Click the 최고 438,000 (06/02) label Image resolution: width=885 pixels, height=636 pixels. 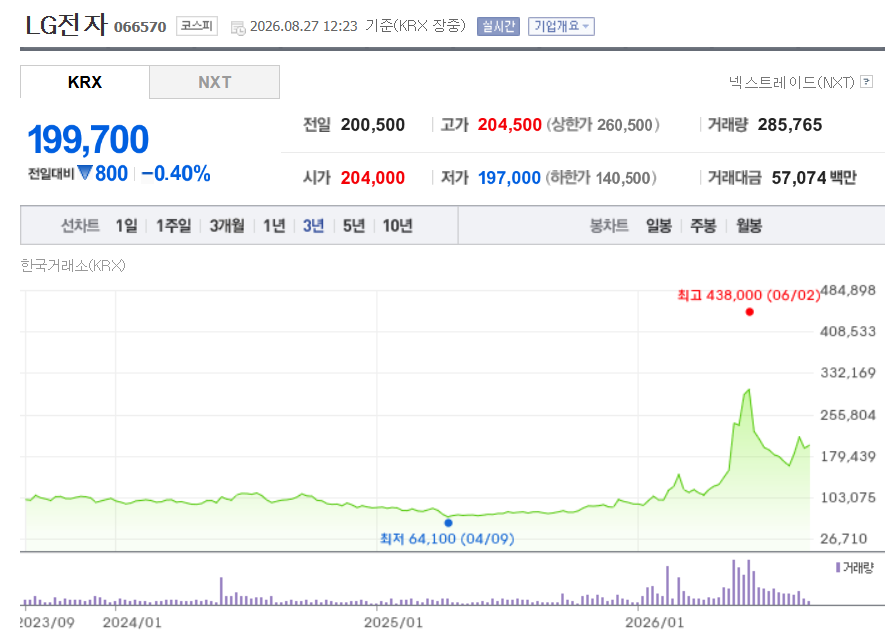click(x=748, y=295)
